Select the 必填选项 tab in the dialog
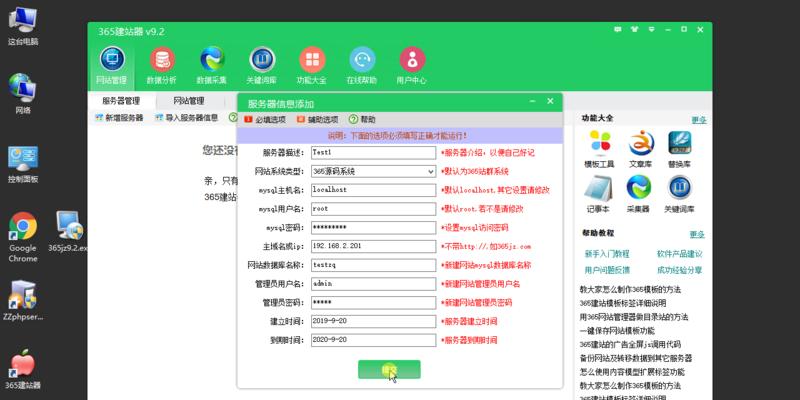The height and width of the screenshot is (400, 800). click(265, 119)
